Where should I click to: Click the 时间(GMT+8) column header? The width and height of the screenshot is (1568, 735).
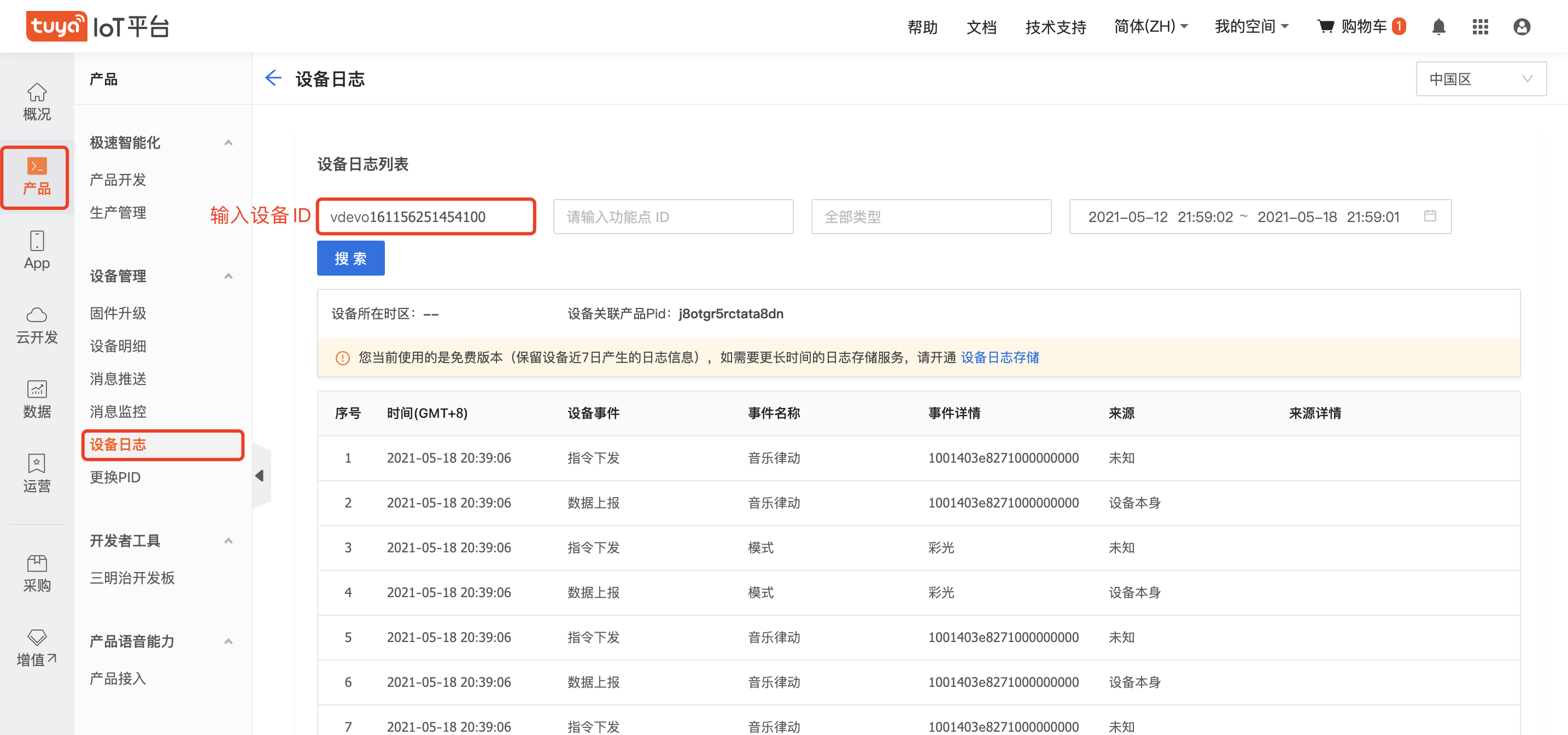tap(428, 413)
